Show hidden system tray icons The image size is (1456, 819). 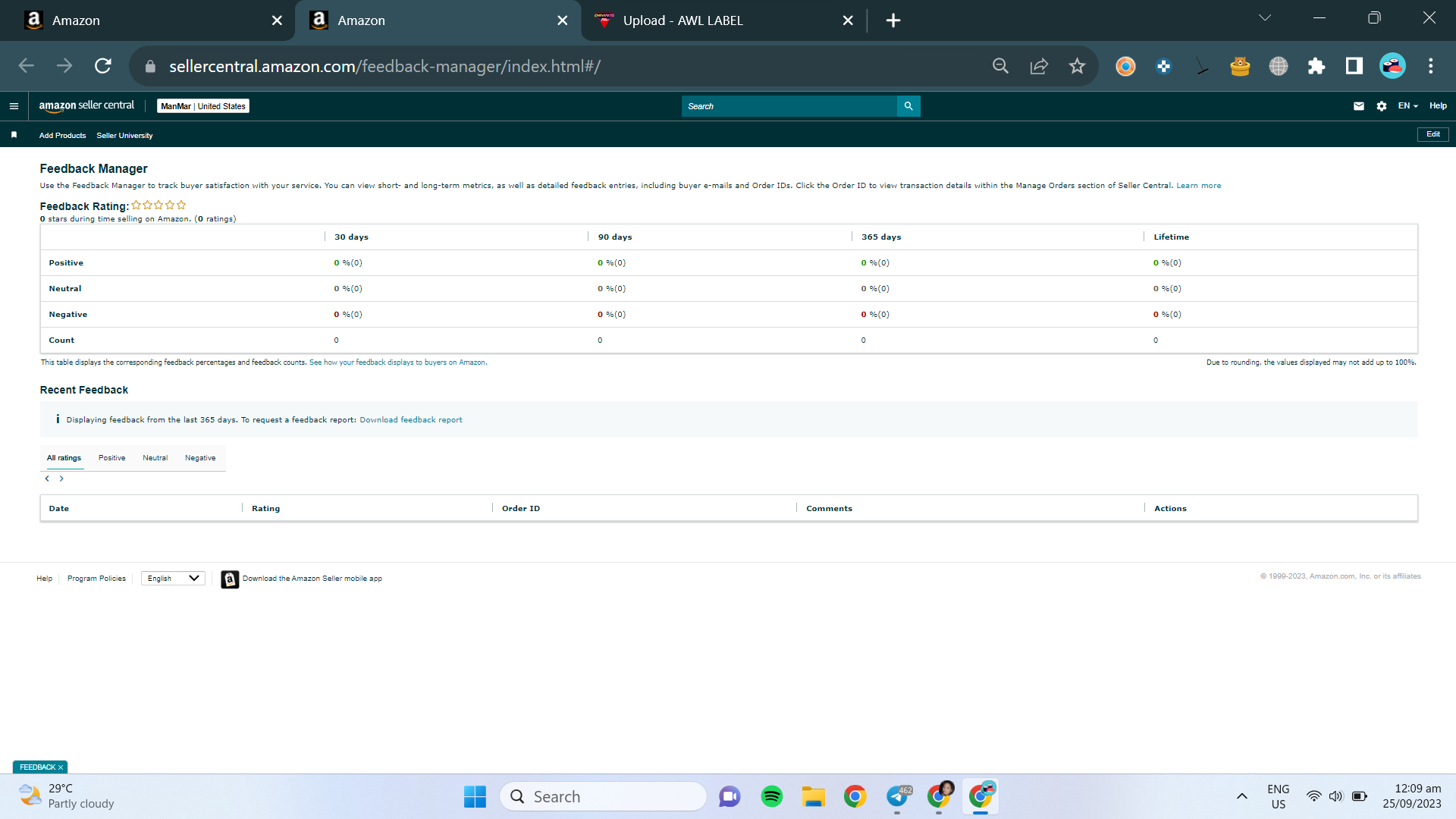[x=1242, y=796]
